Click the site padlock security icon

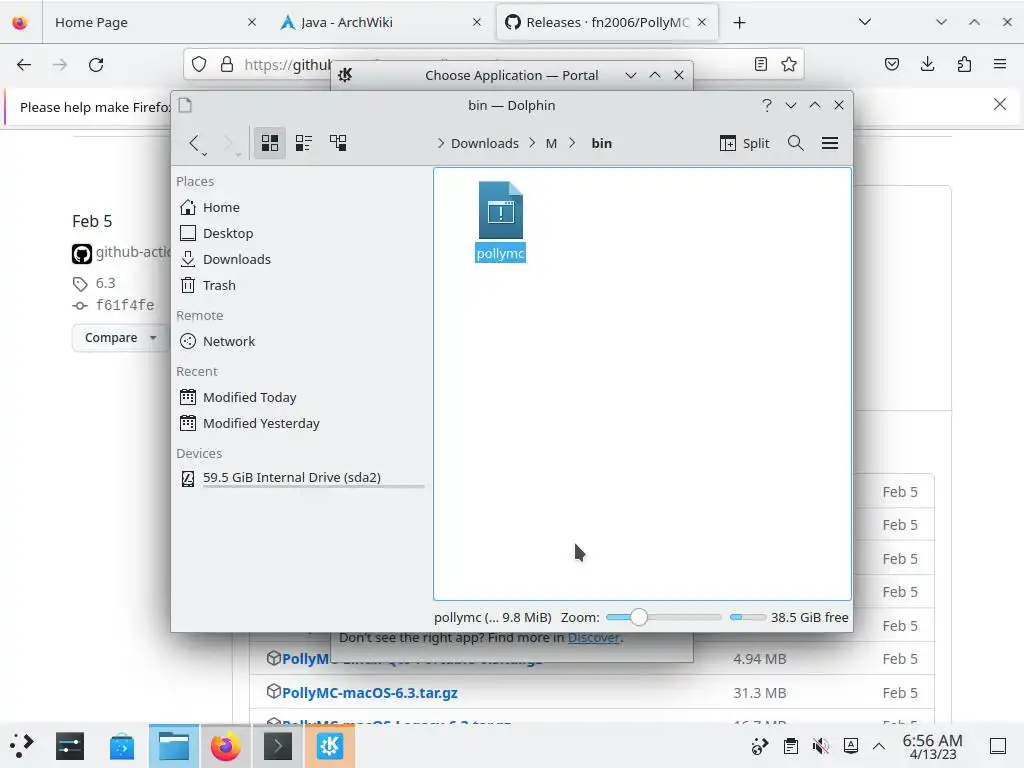tap(227, 64)
